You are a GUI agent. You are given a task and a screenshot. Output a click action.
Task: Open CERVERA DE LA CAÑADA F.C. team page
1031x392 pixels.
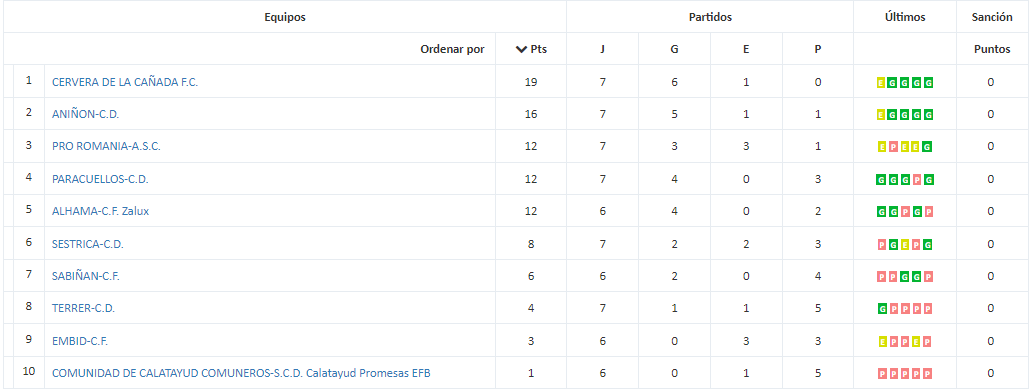(x=125, y=82)
